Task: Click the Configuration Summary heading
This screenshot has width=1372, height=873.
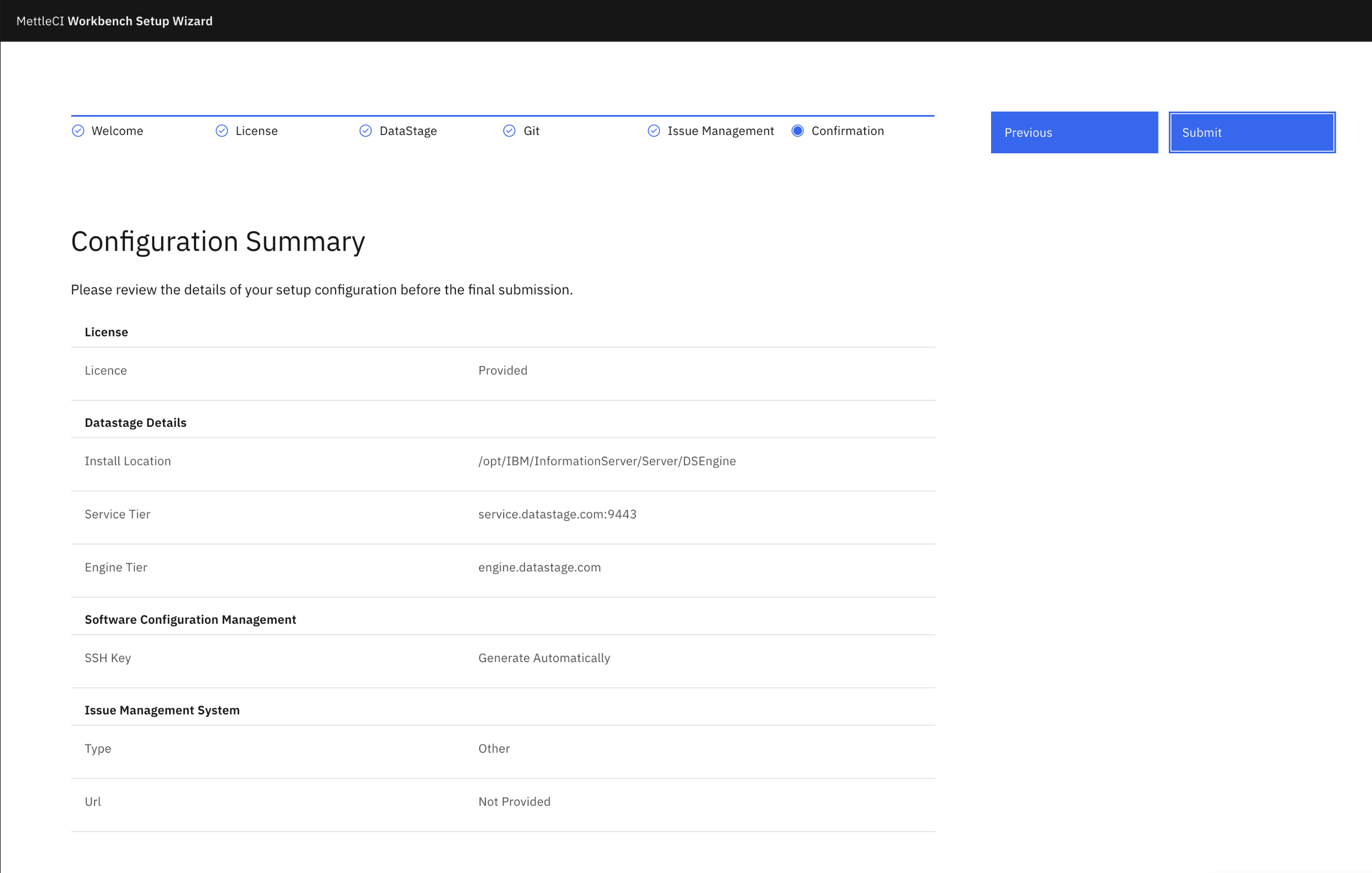Action: click(217, 241)
